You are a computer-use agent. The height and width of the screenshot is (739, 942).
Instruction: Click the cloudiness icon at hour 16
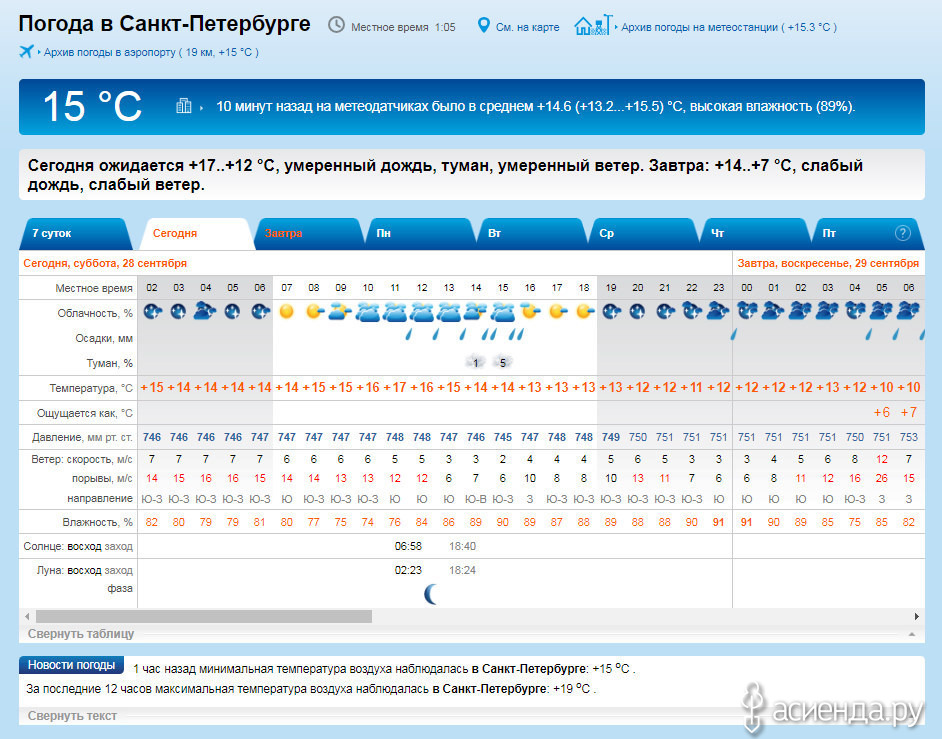pyautogui.click(x=530, y=311)
